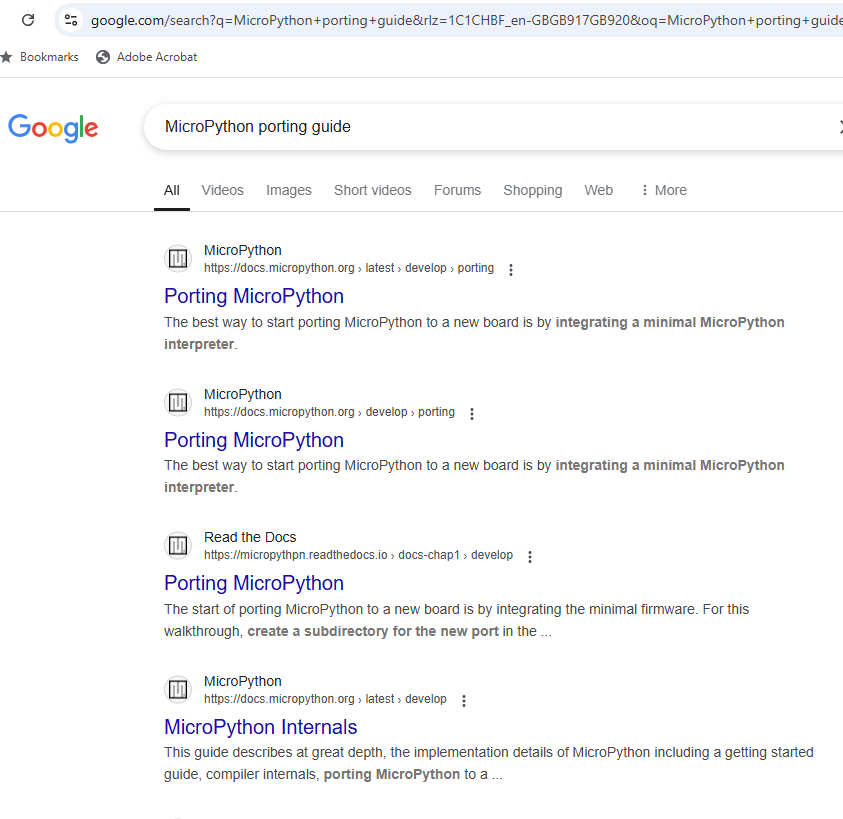Click favicon of second MicroPython result
This screenshot has height=819, width=843.
(178, 402)
